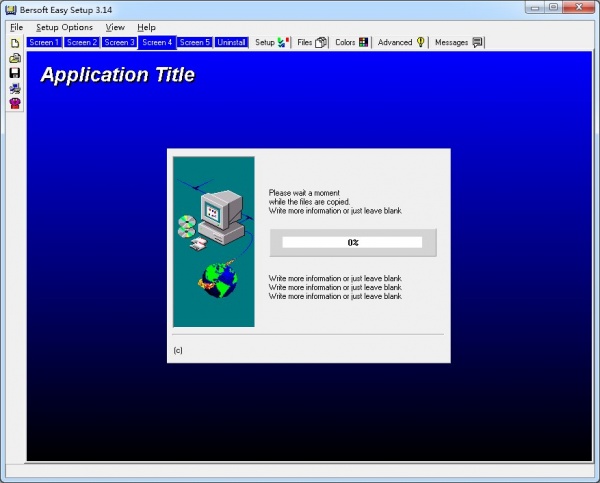Click the Open folder icon in sidebar

click(14, 58)
